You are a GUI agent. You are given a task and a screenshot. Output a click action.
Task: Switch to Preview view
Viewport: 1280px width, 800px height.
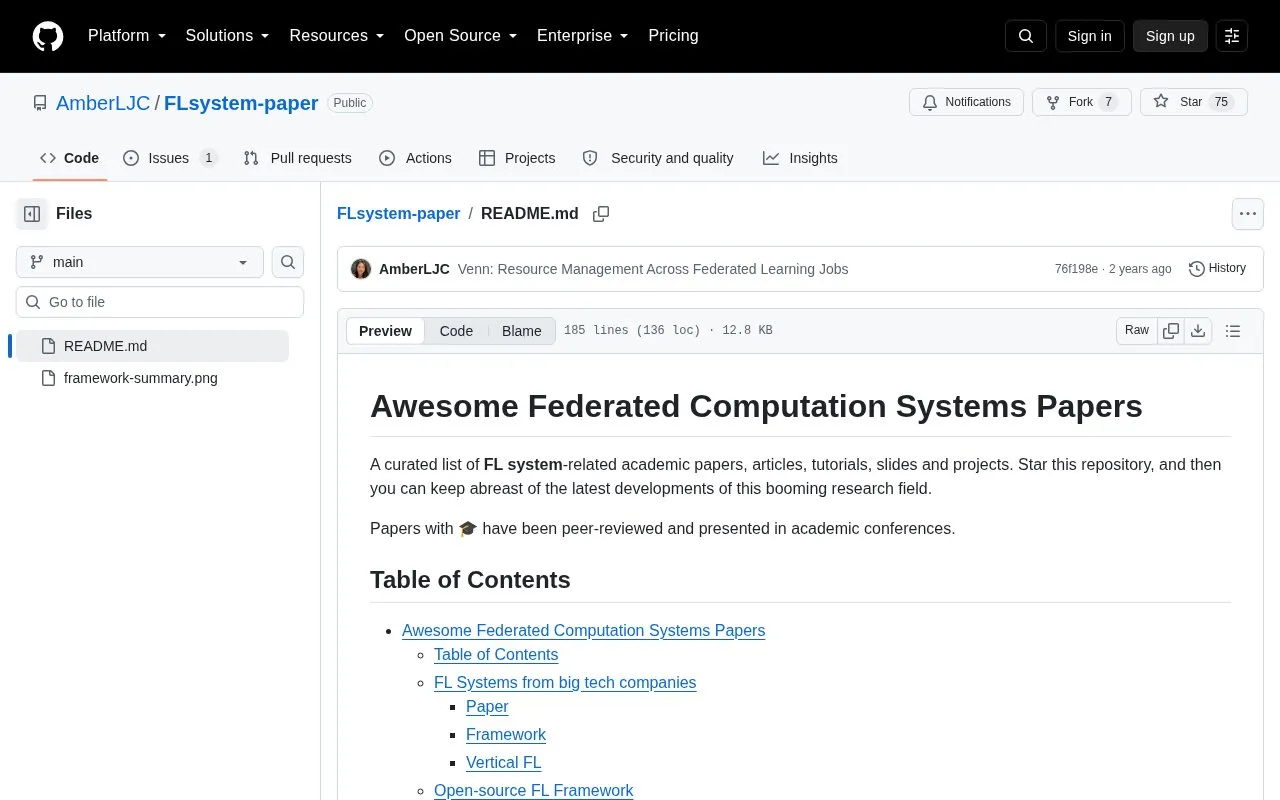[385, 331]
